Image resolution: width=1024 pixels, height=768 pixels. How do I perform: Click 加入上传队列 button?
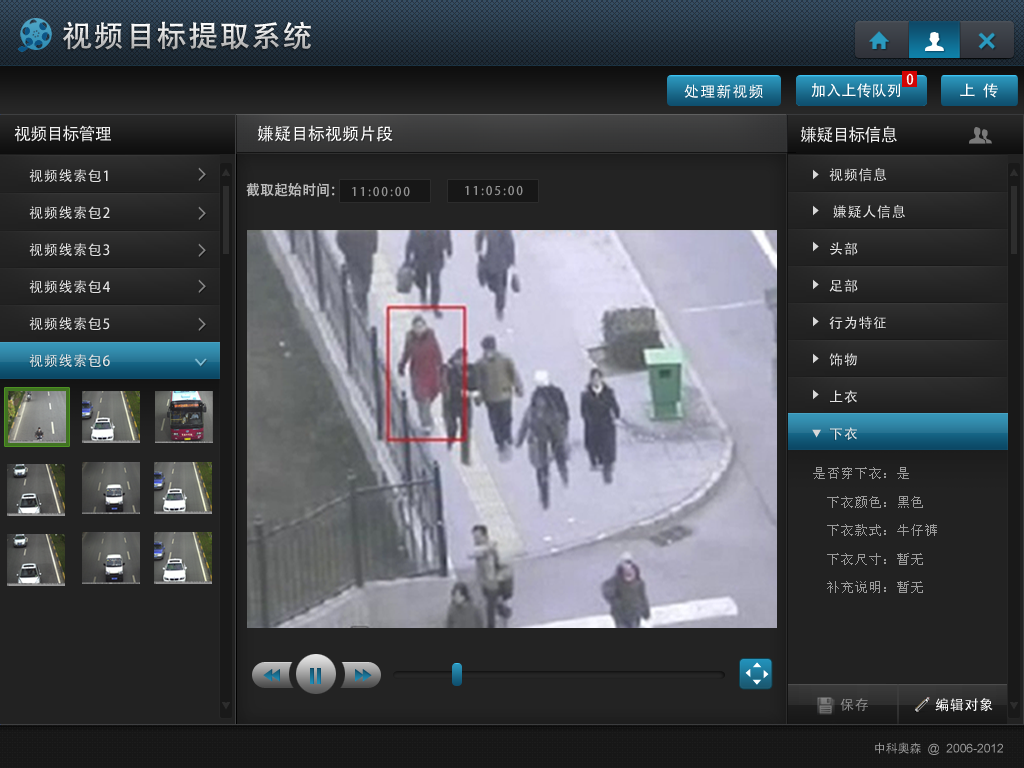click(861, 91)
